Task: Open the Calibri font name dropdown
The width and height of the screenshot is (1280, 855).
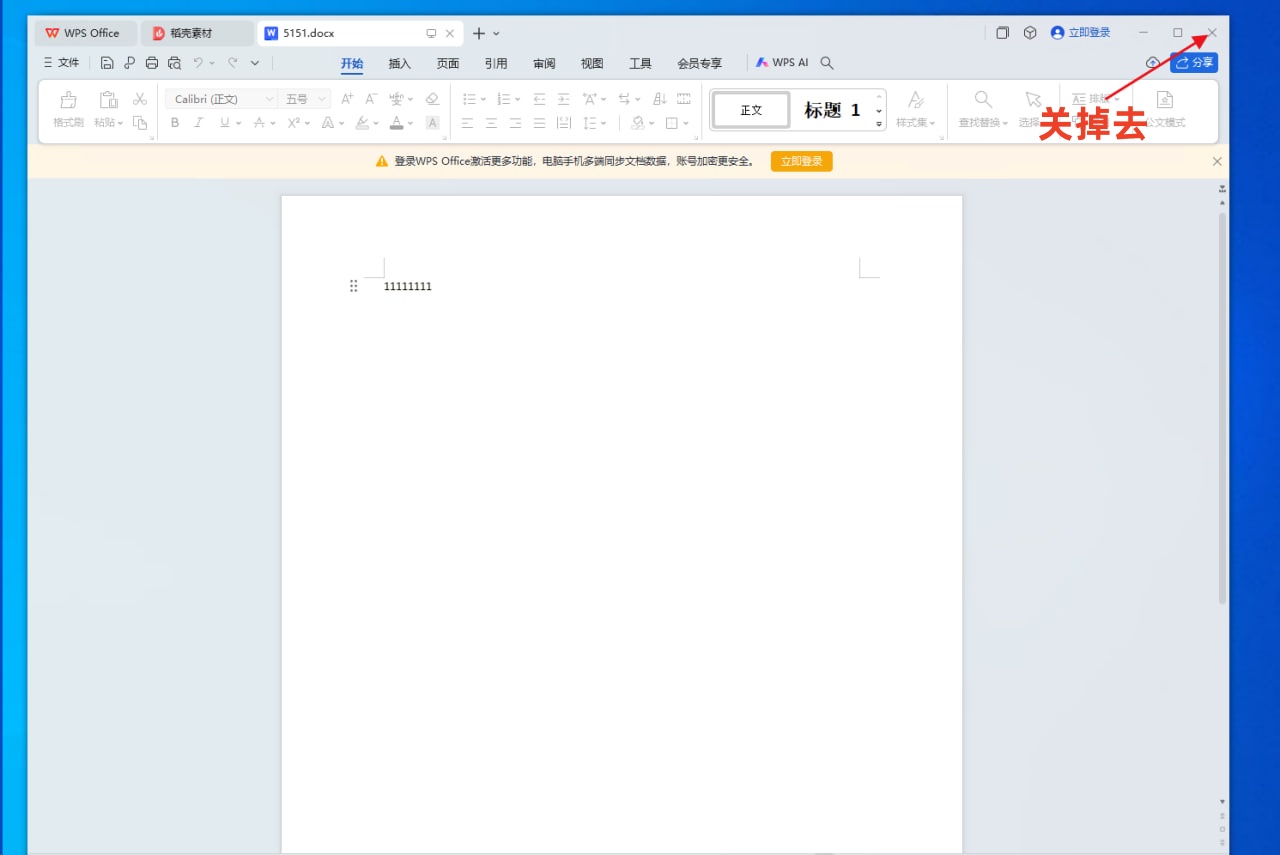Action: 221,99
